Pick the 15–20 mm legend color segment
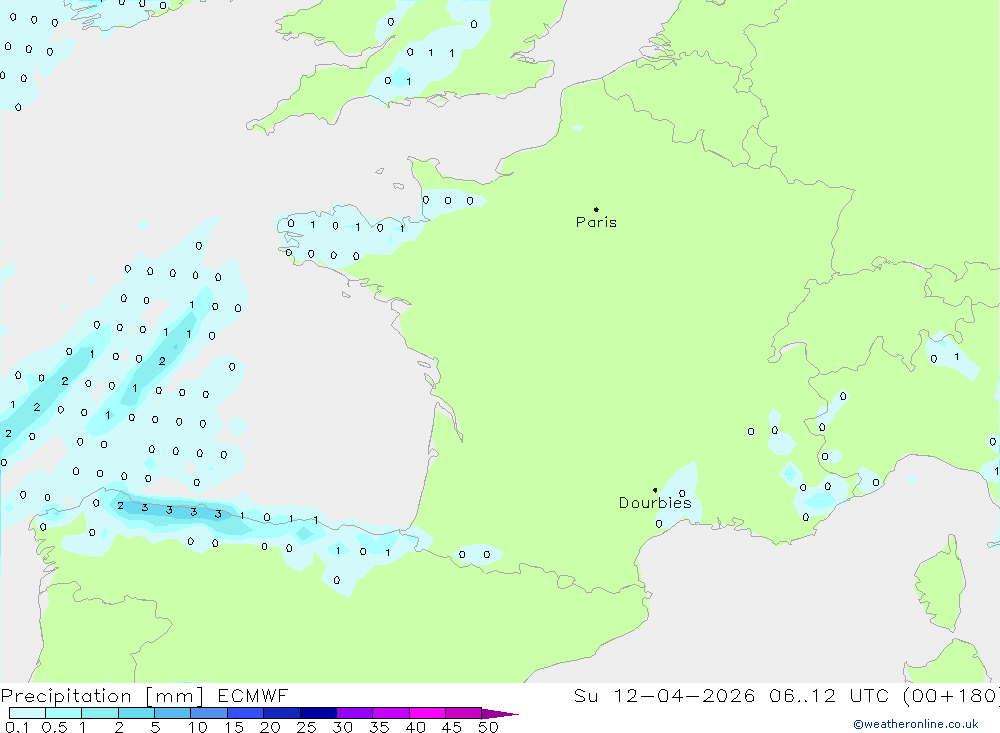 point(245,713)
